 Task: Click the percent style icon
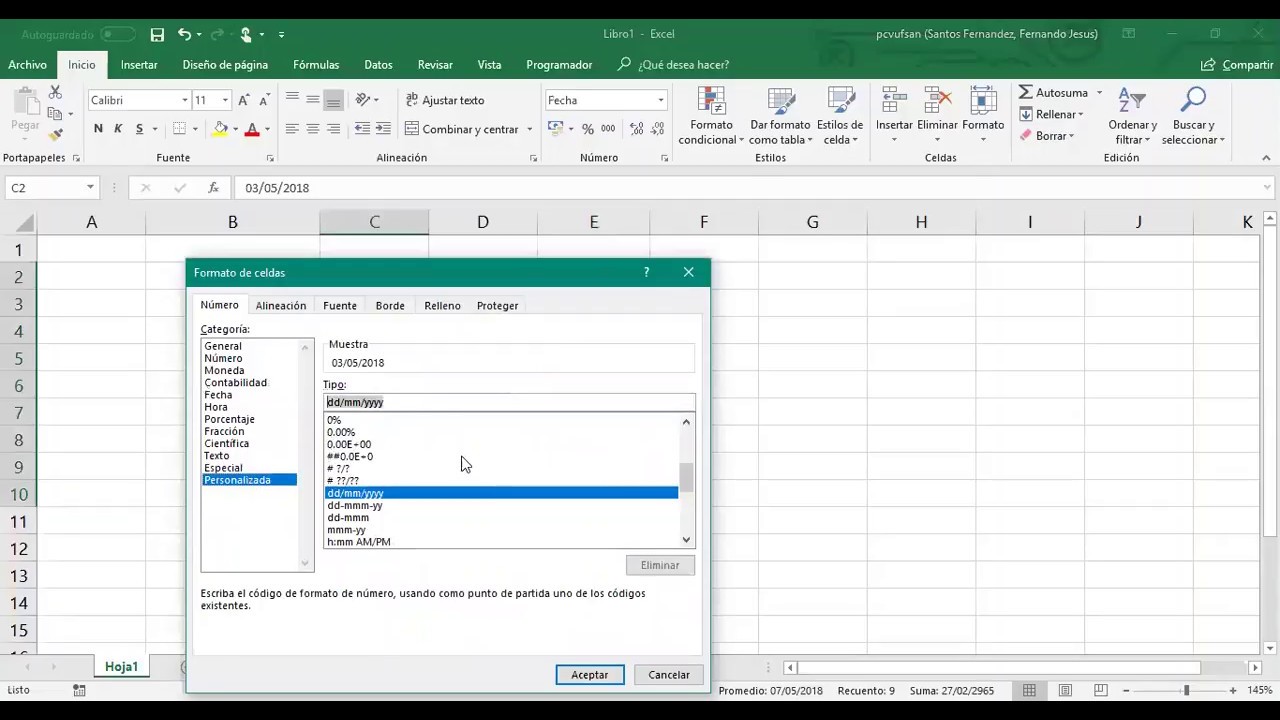point(588,129)
